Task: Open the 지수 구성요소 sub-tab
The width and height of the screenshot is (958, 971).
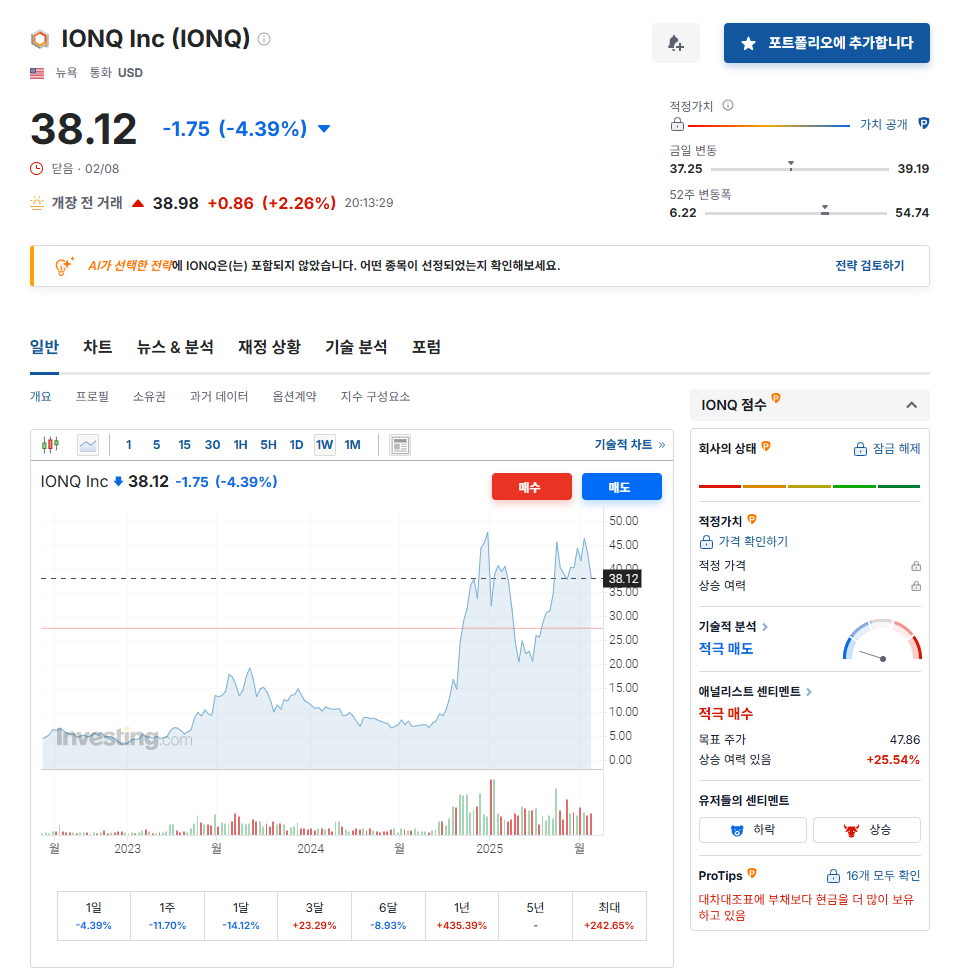Action: [375, 396]
